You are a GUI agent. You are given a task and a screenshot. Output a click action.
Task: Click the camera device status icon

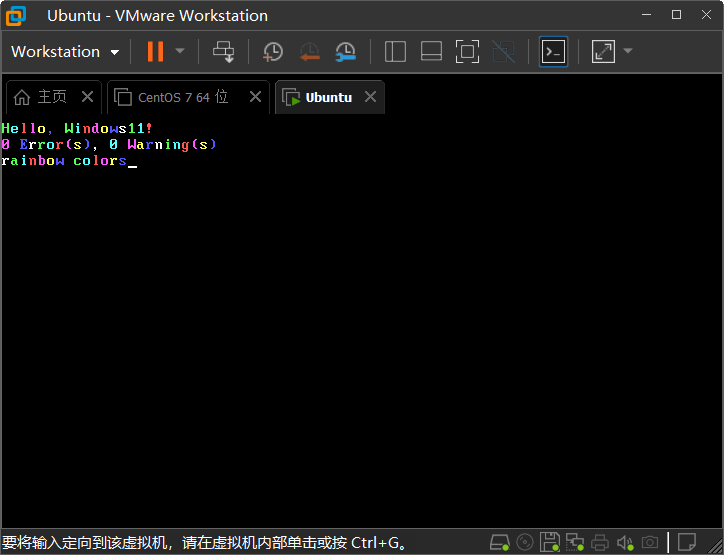[650, 542]
